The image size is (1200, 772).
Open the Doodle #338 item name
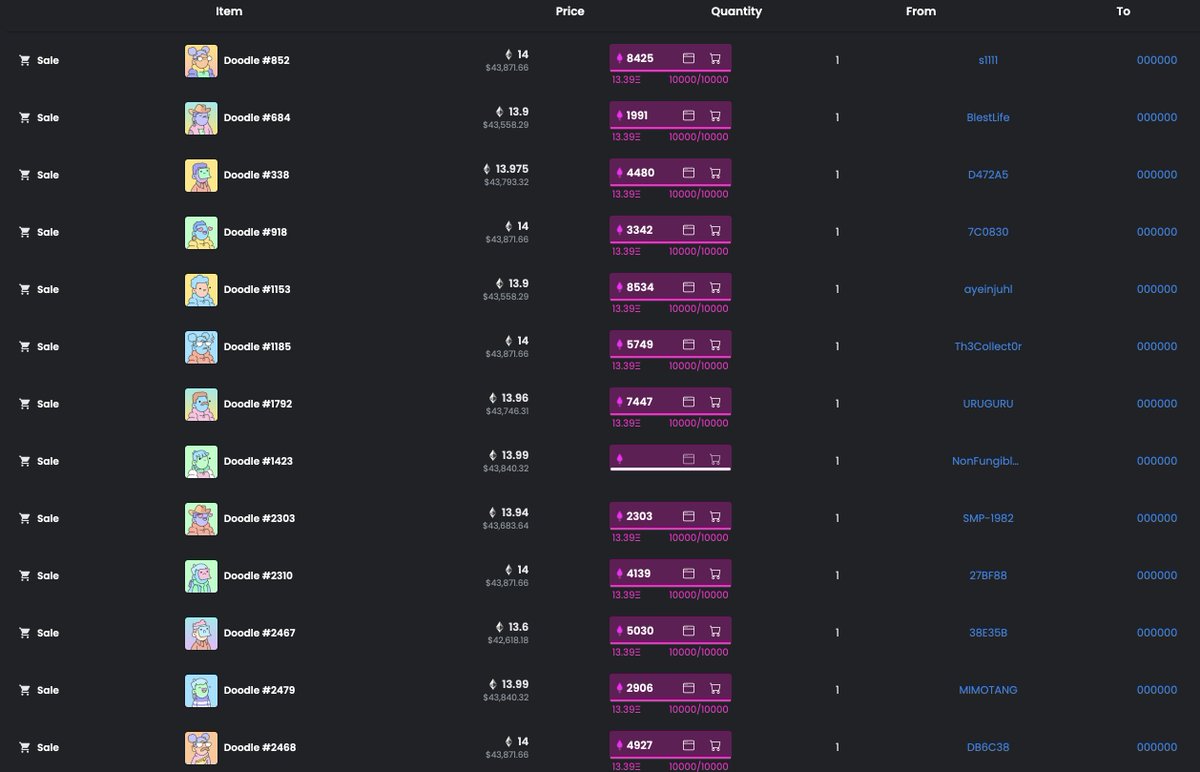[256, 174]
